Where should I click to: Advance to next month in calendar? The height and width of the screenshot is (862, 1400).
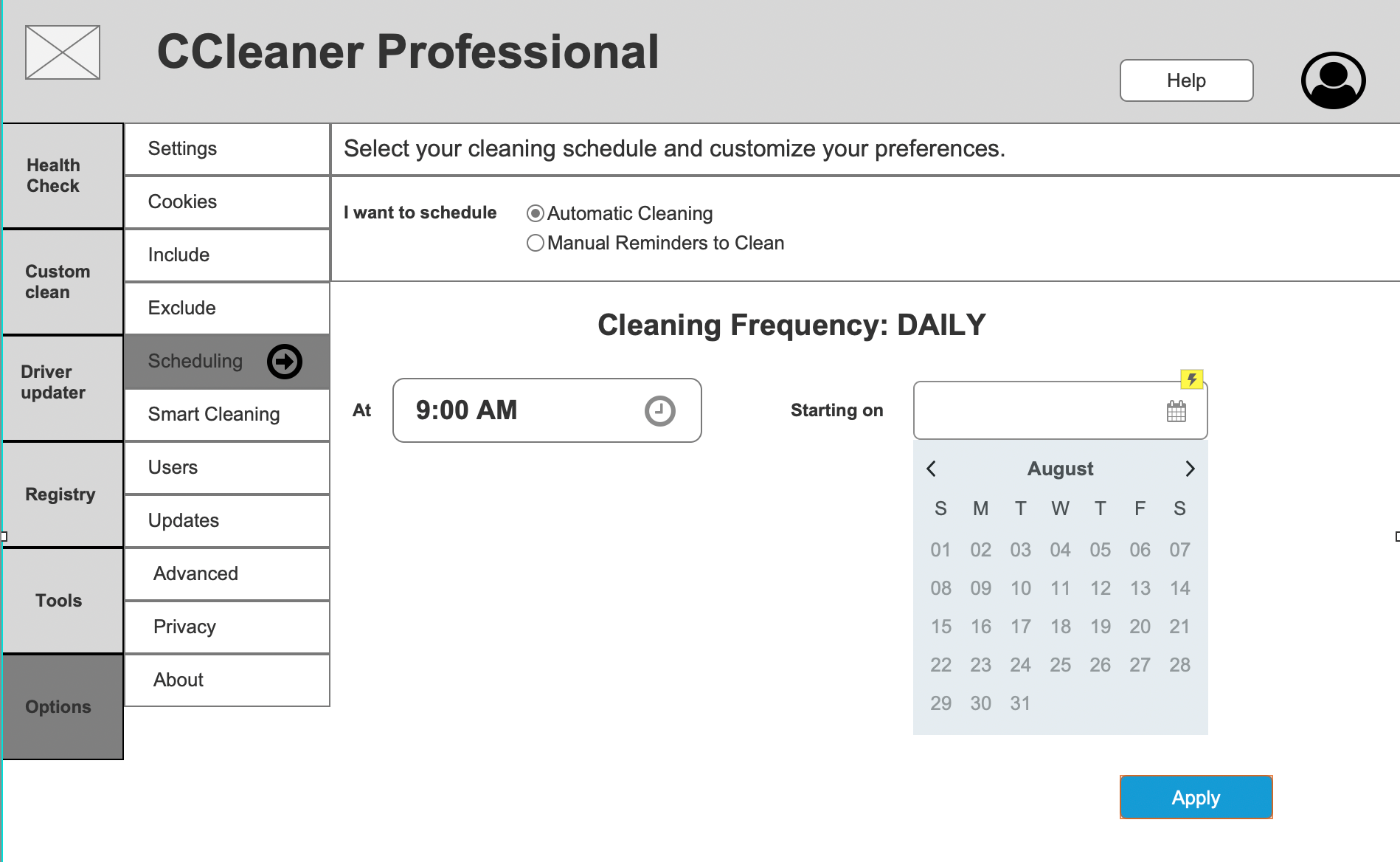pos(1190,469)
